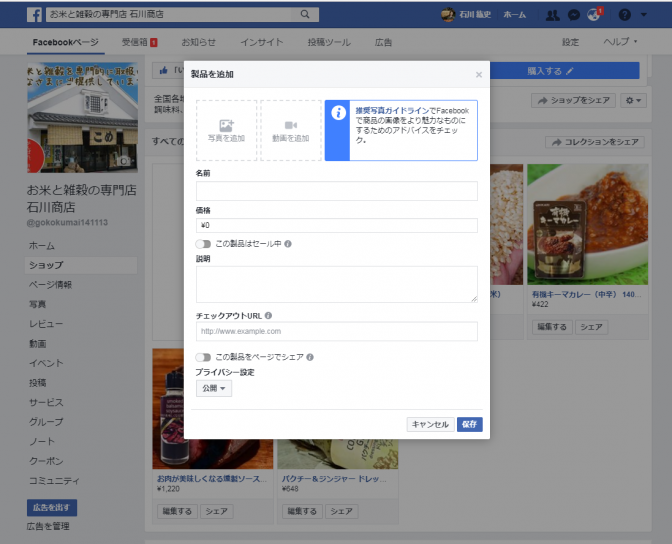The image size is (672, 544).
Task: Open ページ情報 in the sidebar
Action: 50,285
